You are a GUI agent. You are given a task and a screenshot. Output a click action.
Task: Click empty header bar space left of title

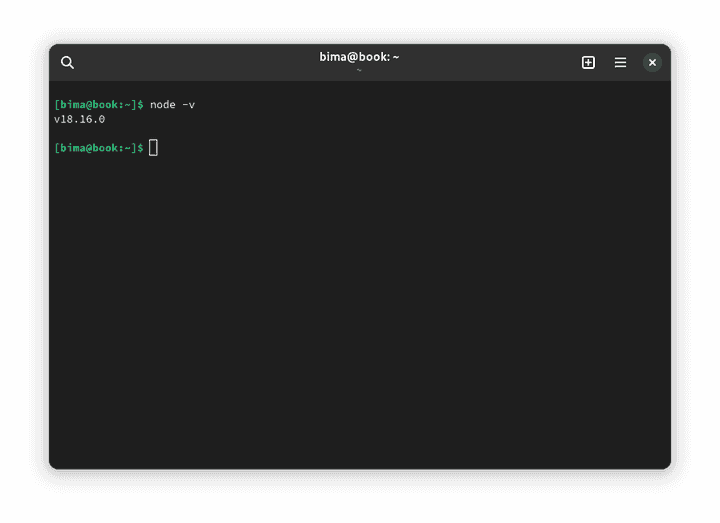200,62
